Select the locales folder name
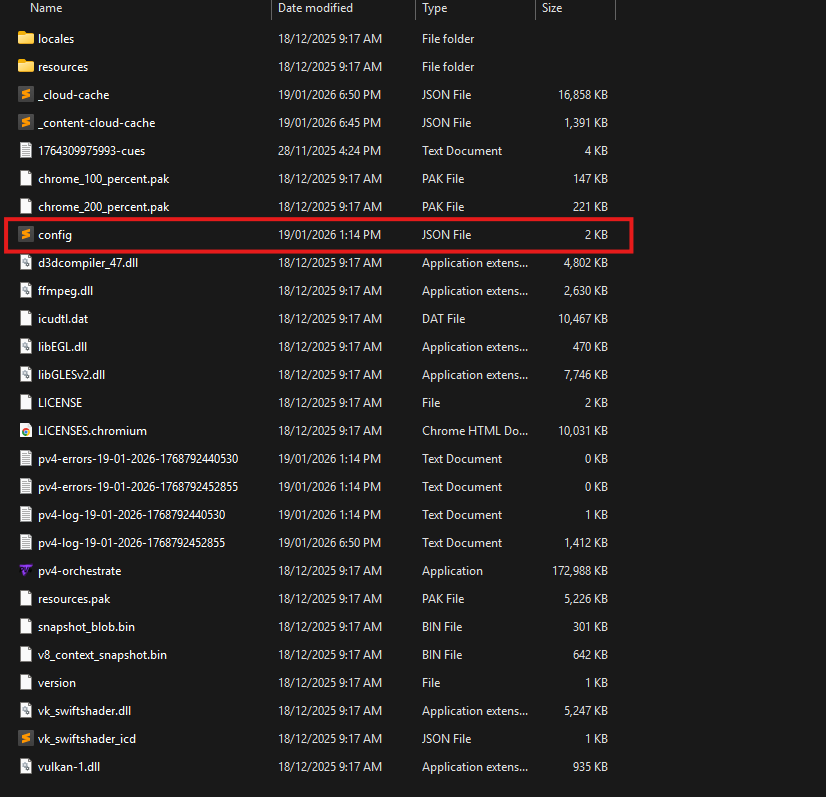The image size is (826, 797). [56, 38]
